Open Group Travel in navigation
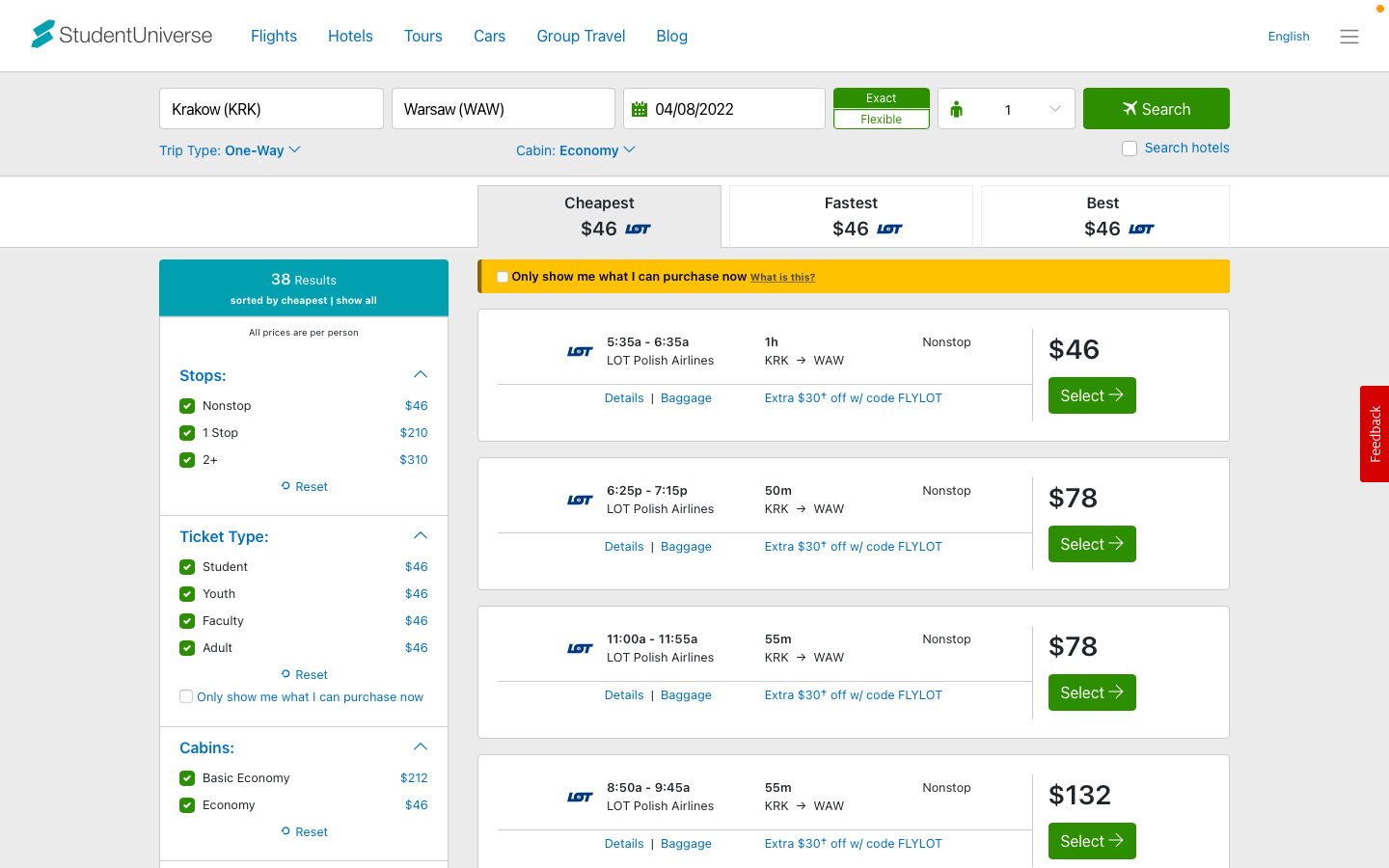 click(581, 36)
